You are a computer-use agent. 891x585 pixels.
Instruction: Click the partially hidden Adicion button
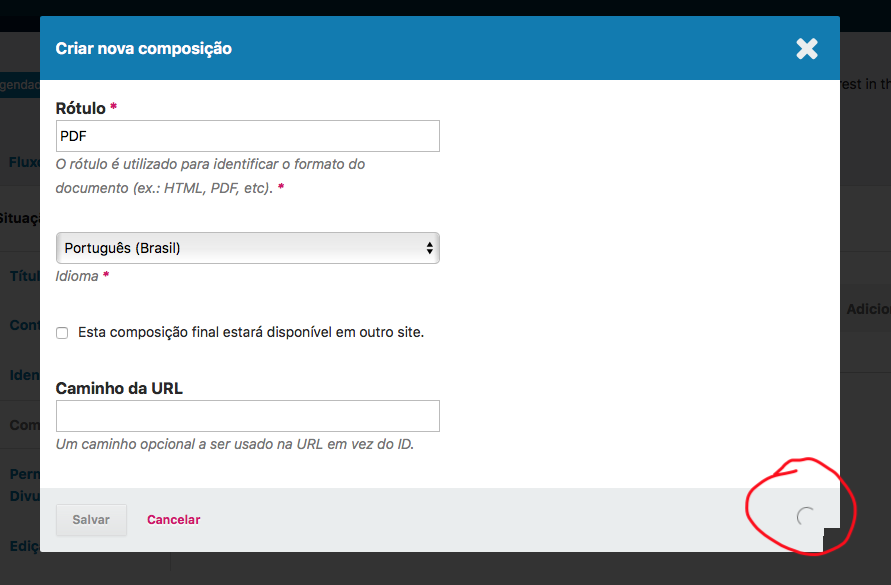point(868,309)
